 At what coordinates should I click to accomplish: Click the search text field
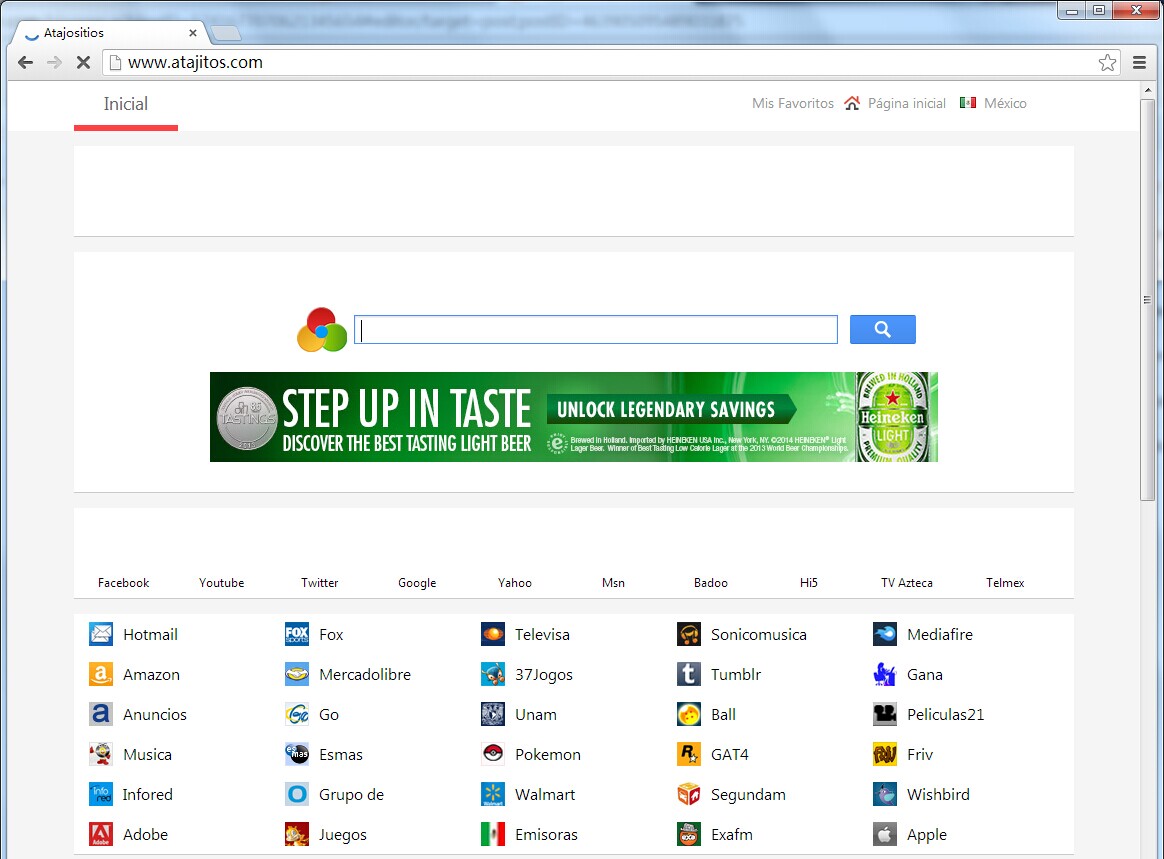(596, 330)
